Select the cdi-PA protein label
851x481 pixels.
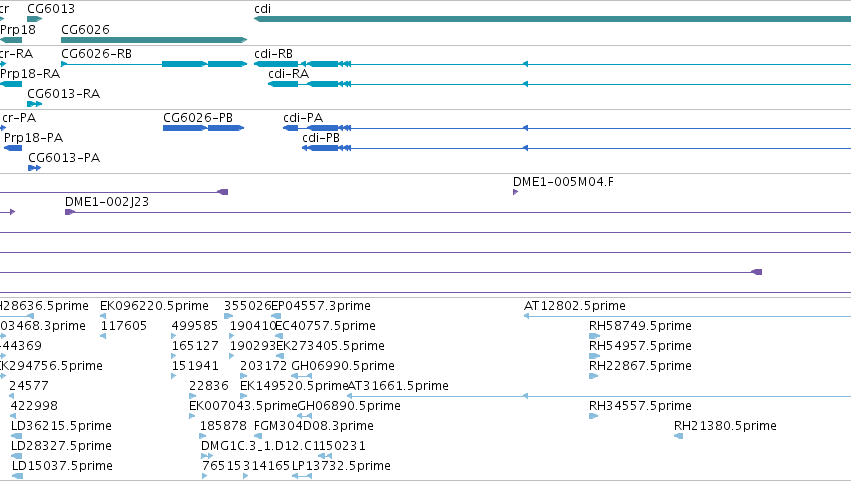[303, 118]
